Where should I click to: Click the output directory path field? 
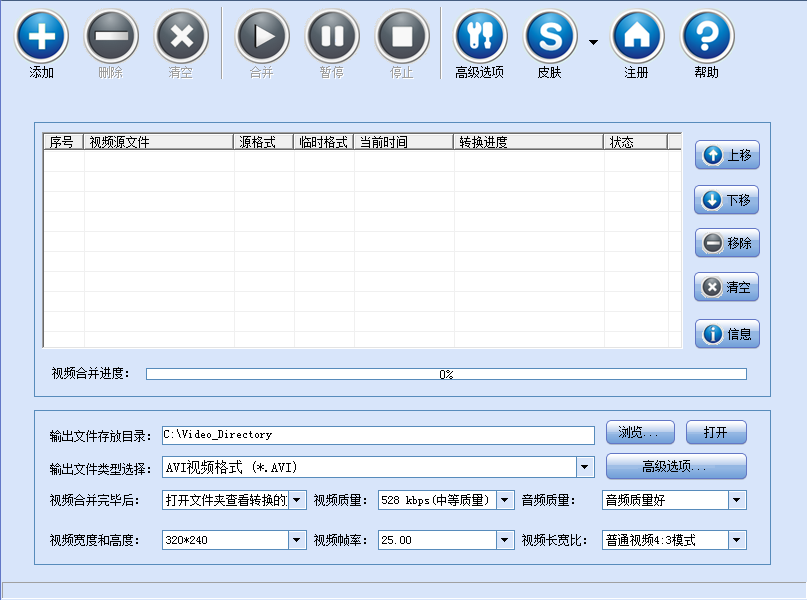coord(378,435)
